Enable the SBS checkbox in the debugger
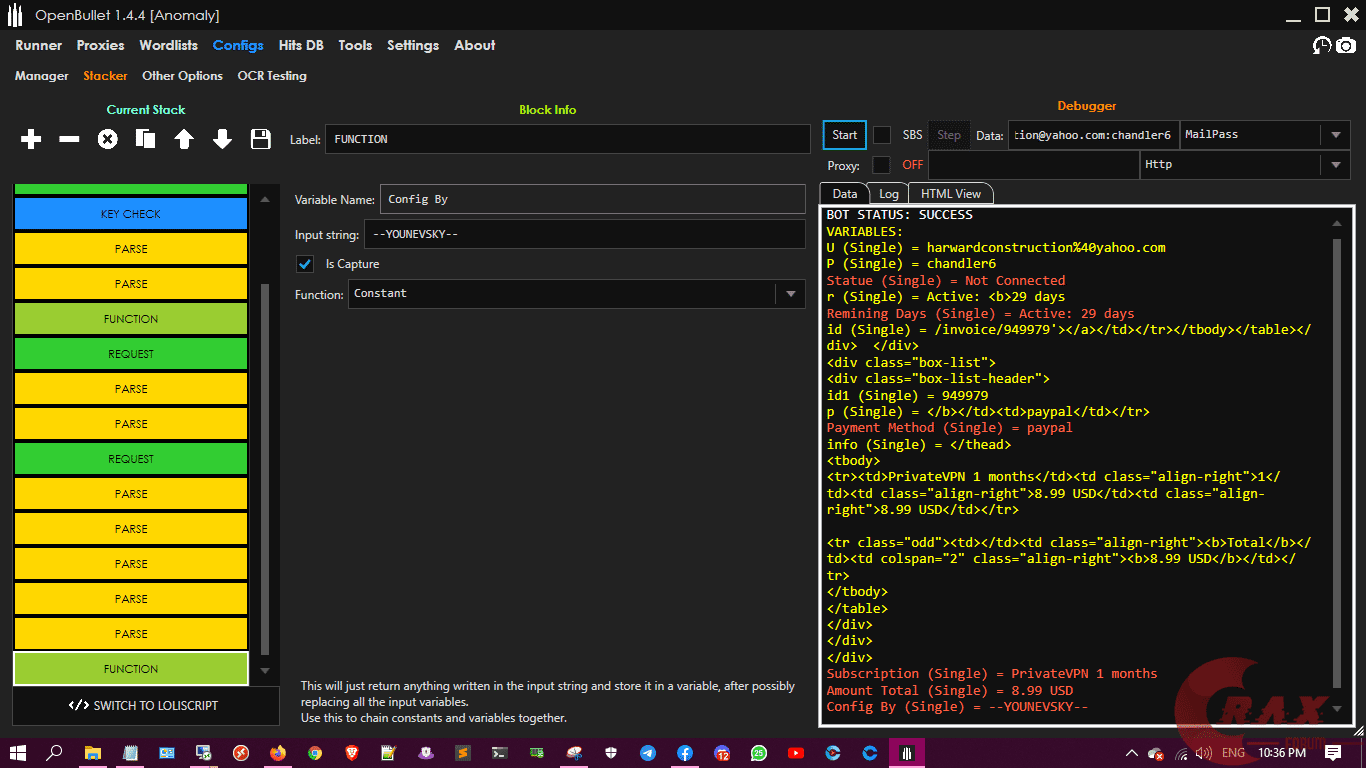 click(882, 135)
